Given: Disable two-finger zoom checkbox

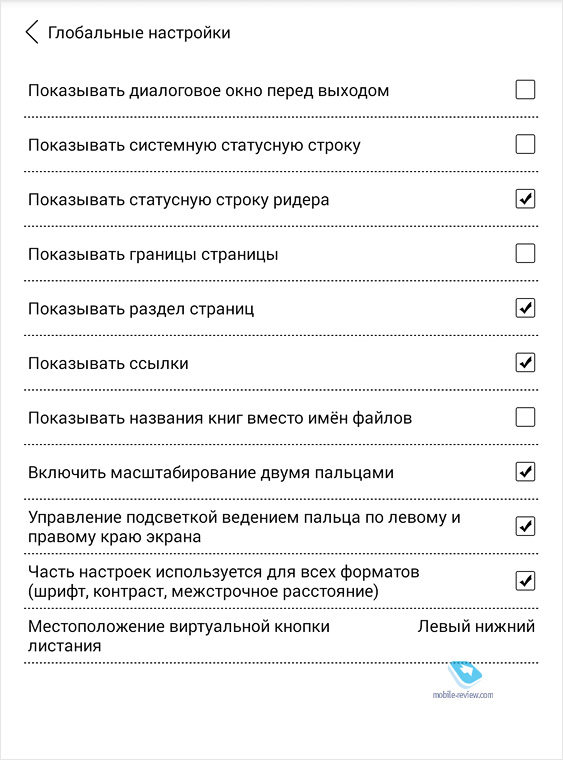Looking at the screenshot, I should (x=525, y=472).
